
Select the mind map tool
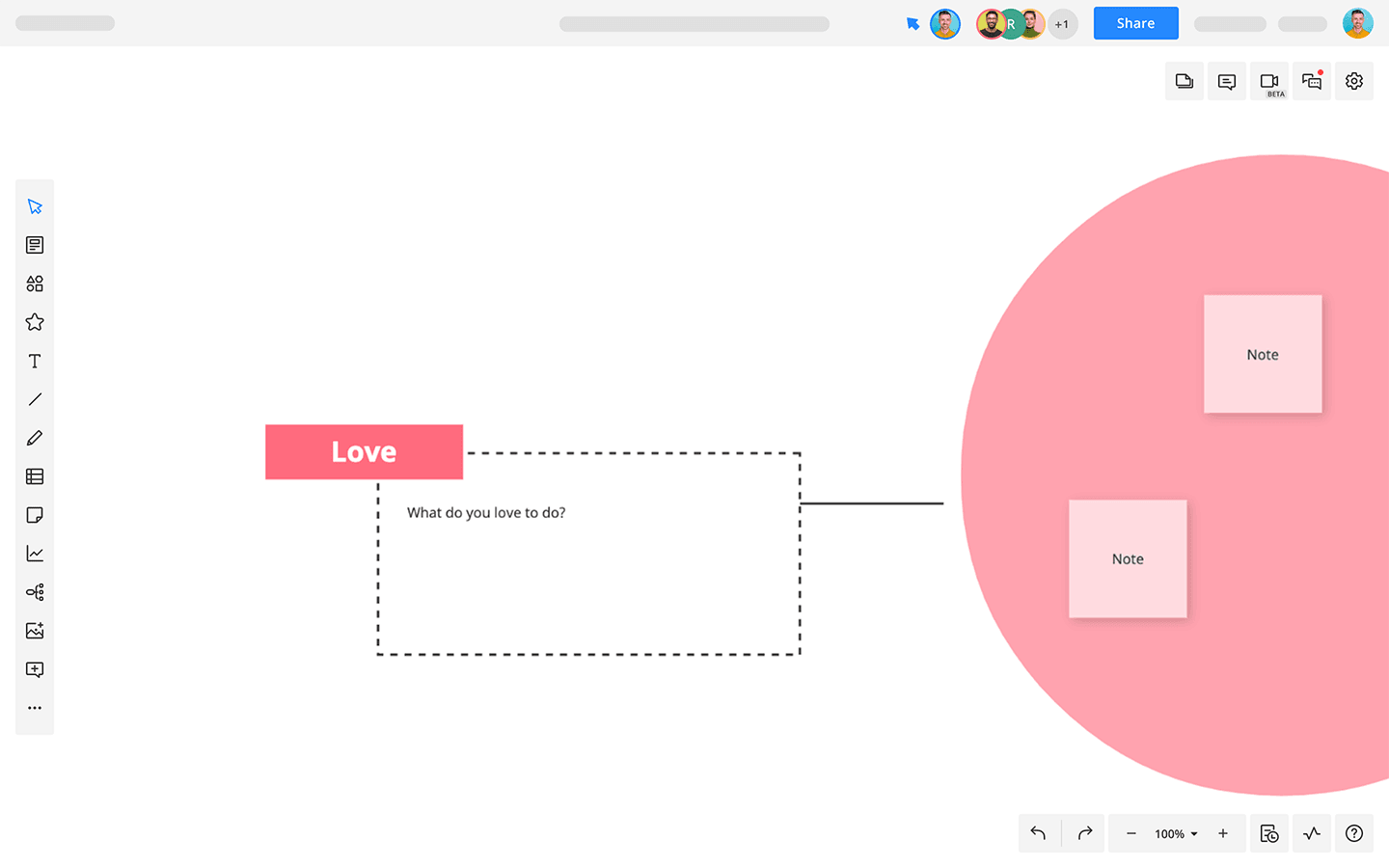pos(35,592)
